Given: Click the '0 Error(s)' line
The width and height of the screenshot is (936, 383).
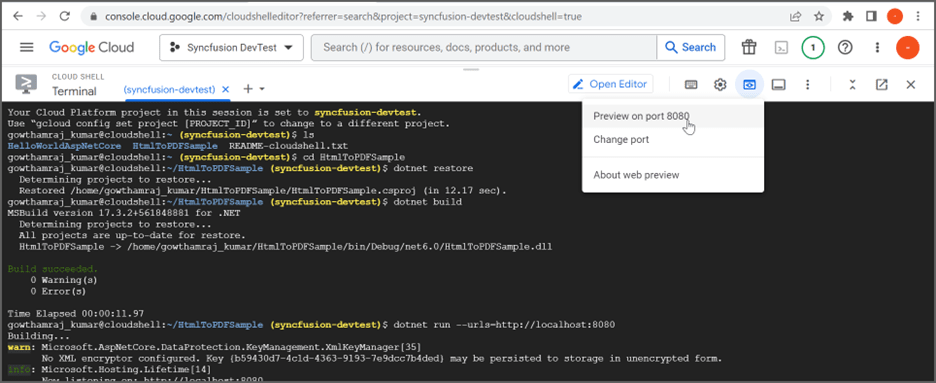Looking at the screenshot, I should 58,291.
